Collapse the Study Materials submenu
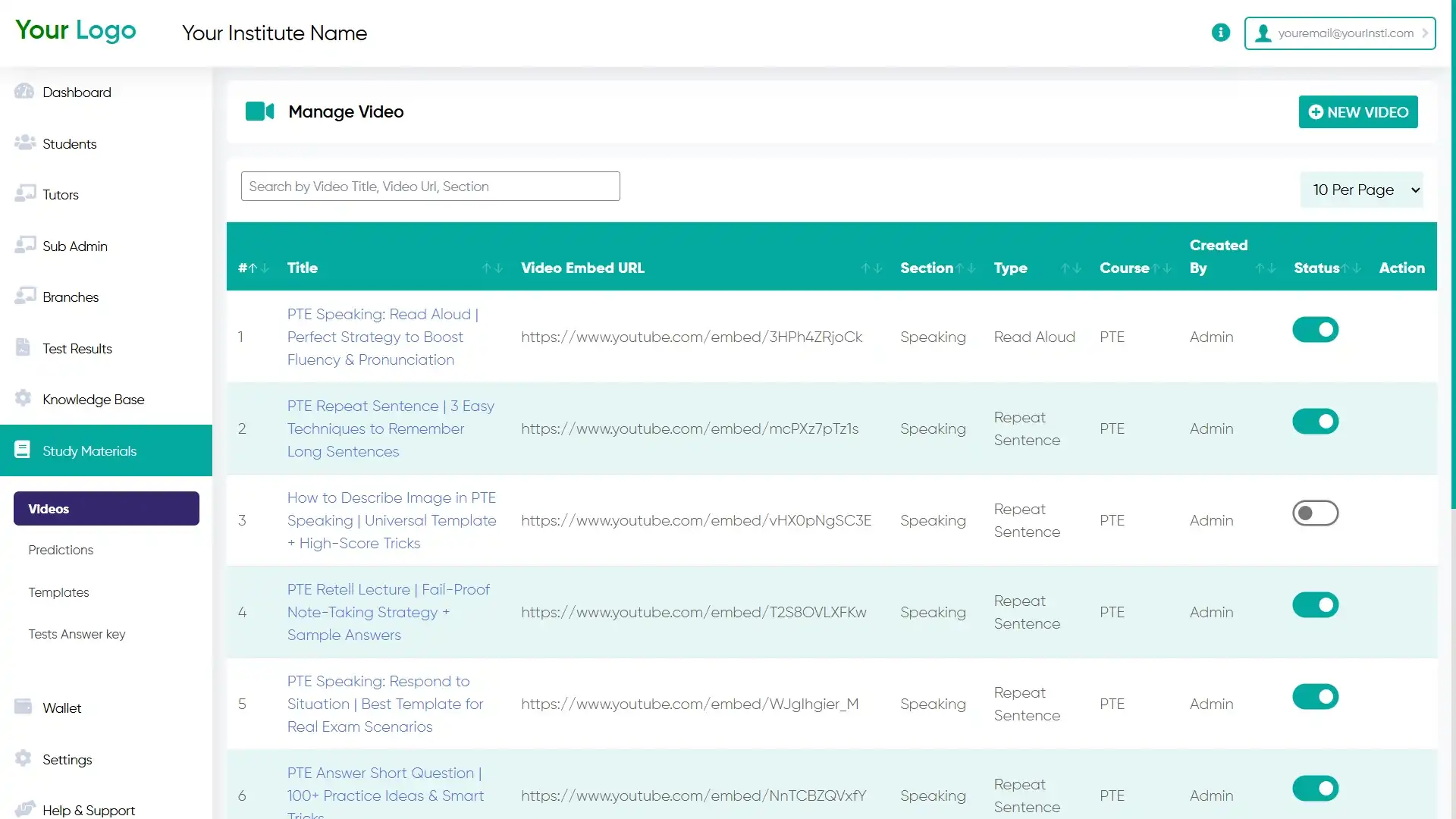Screen dimensions: 1456x819 pyautogui.click(x=89, y=450)
